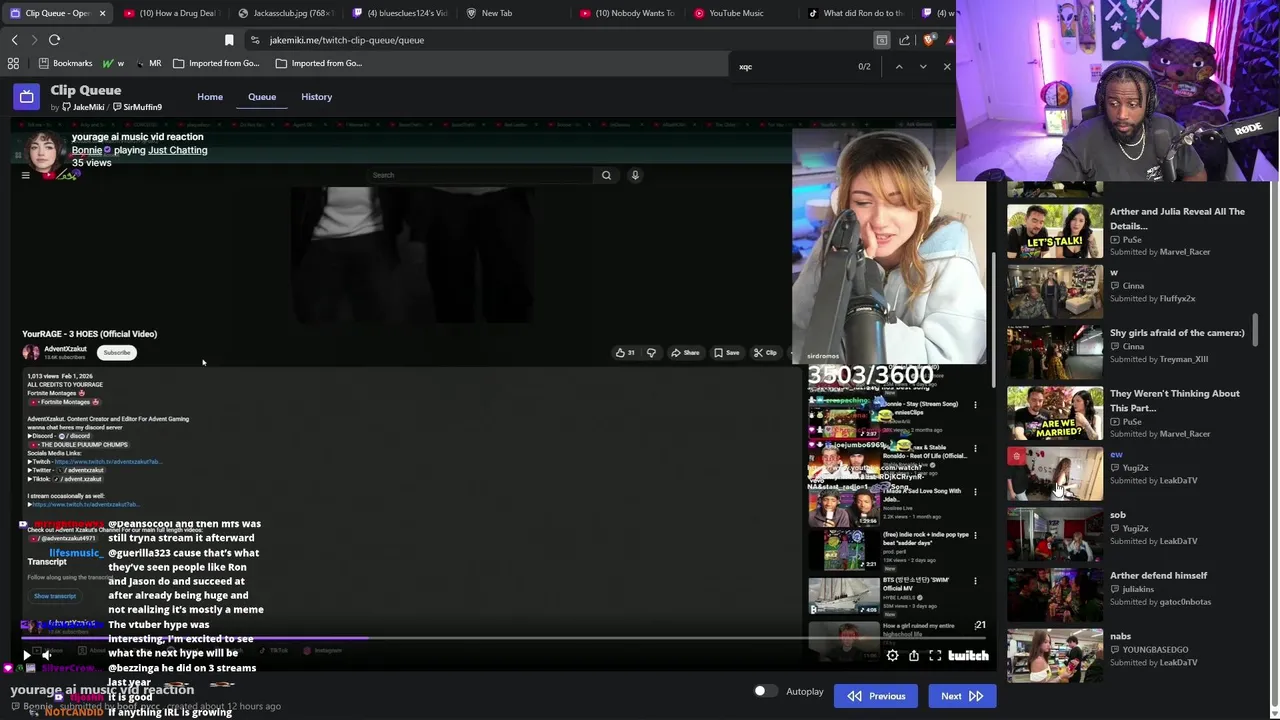
Task: Open the Bookmarks folder in bookmarks bar
Action: (64, 63)
